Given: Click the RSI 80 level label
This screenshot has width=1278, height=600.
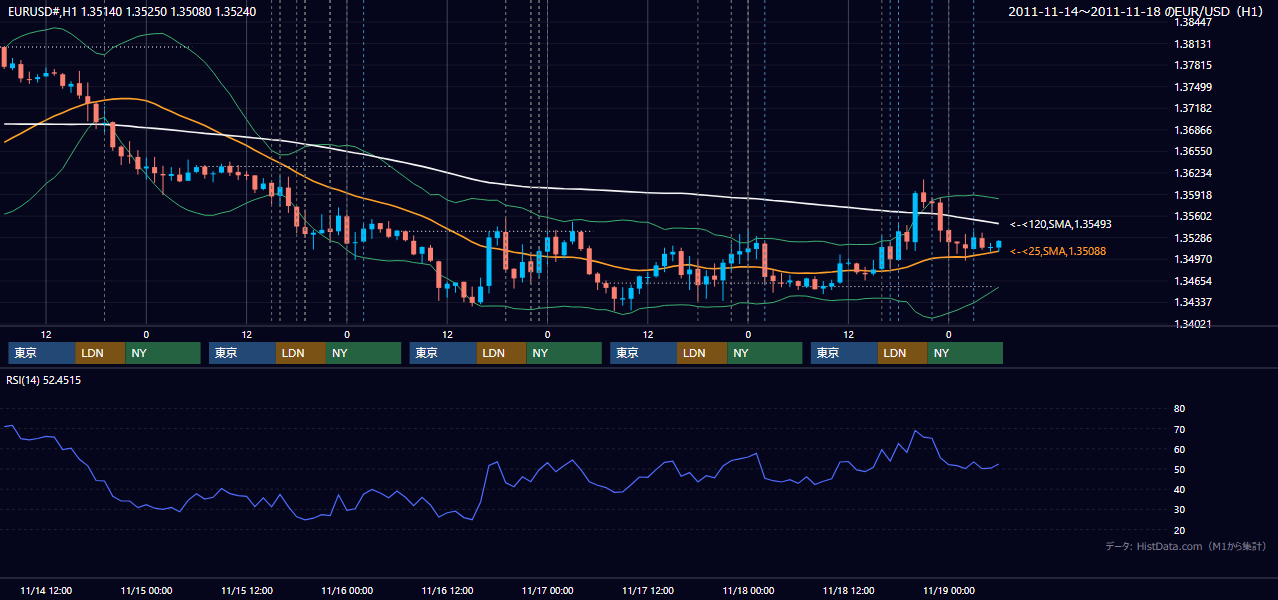Looking at the screenshot, I should (1179, 409).
